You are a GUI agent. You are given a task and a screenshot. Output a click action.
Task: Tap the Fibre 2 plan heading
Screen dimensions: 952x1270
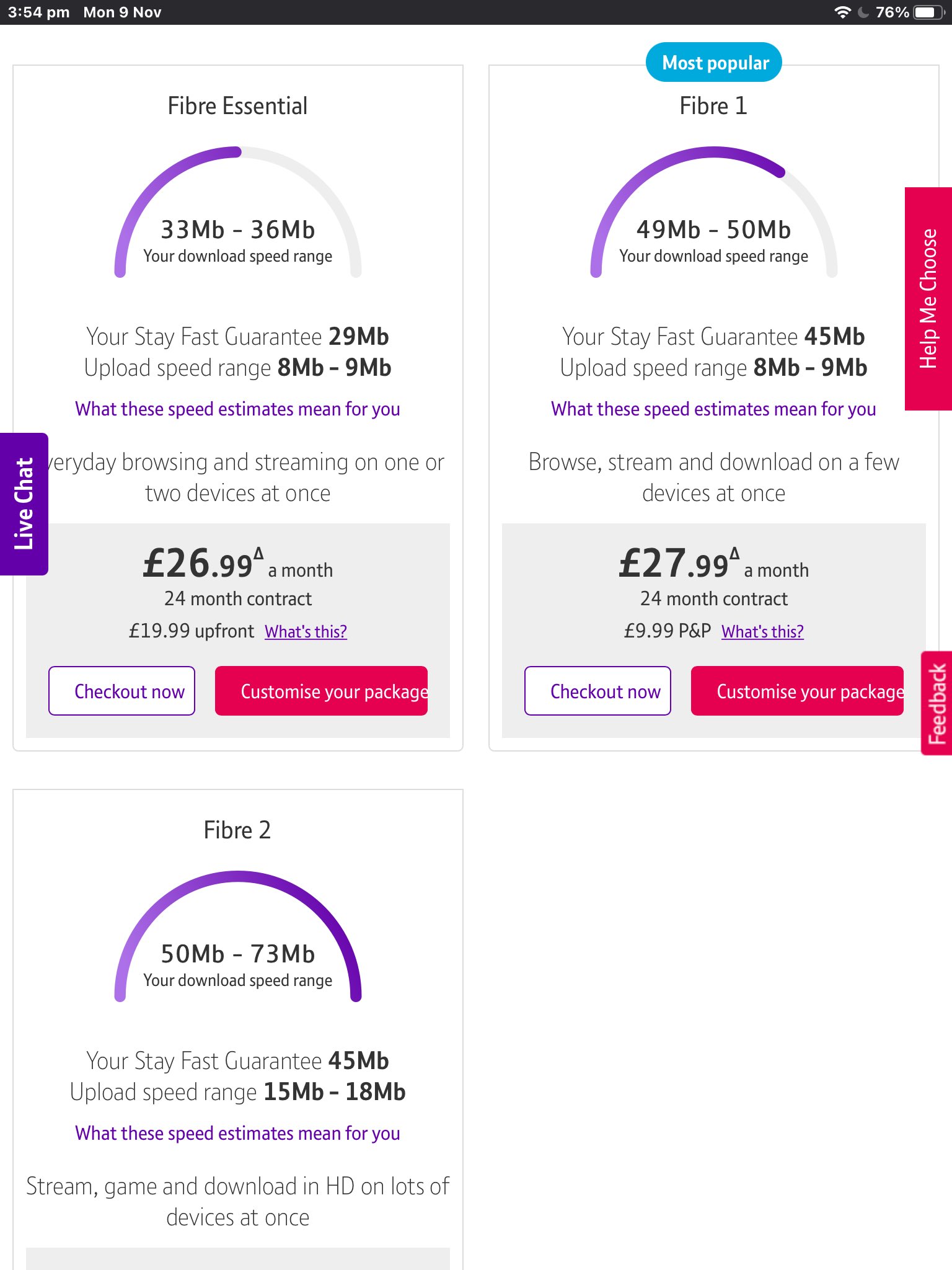tap(237, 830)
